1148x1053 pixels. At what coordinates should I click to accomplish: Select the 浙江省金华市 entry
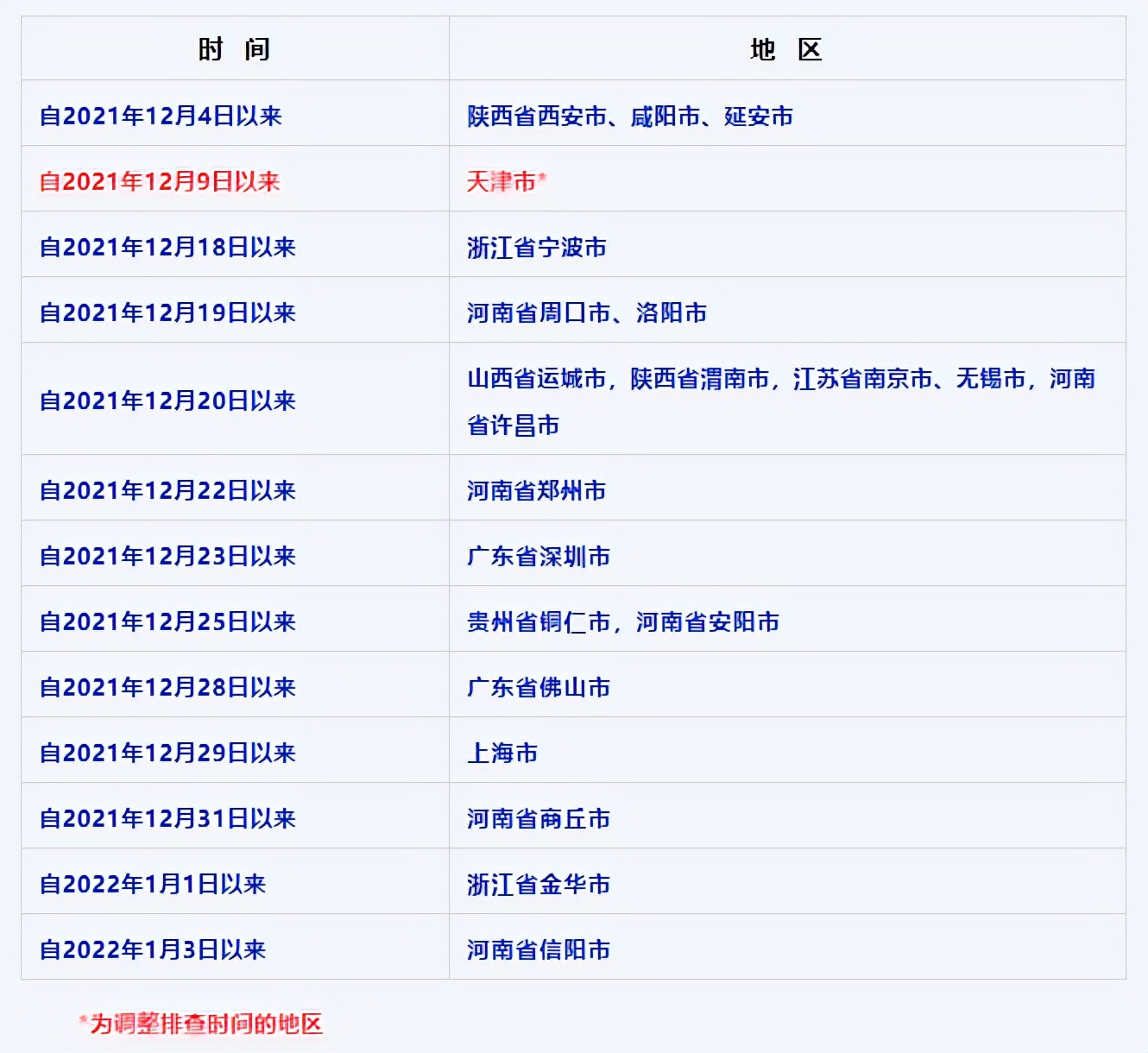click(537, 884)
